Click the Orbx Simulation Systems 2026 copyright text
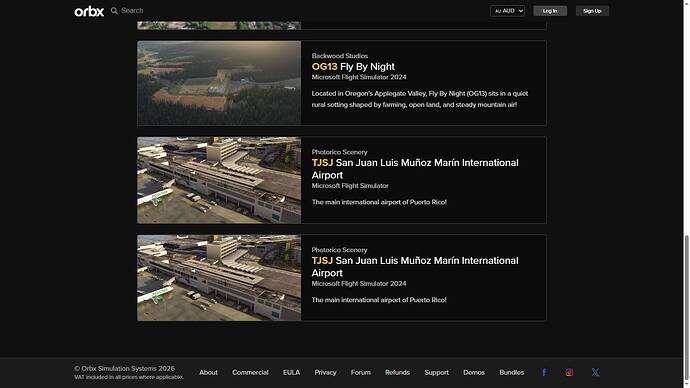This screenshot has height=388, width=690. [125, 368]
